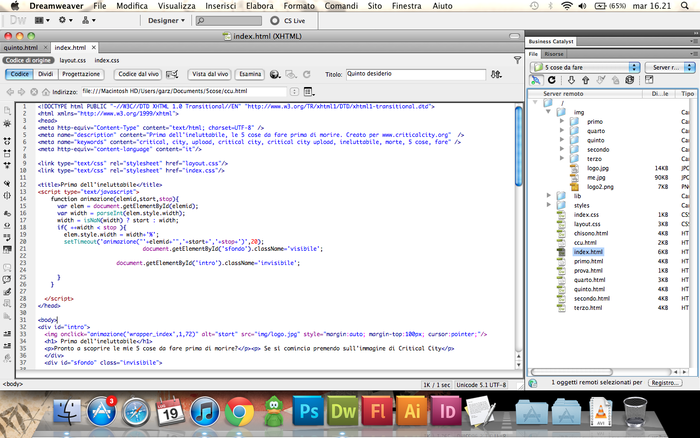Open the related file layout.css
Viewport: 700px width, 438px height.
coord(72,60)
